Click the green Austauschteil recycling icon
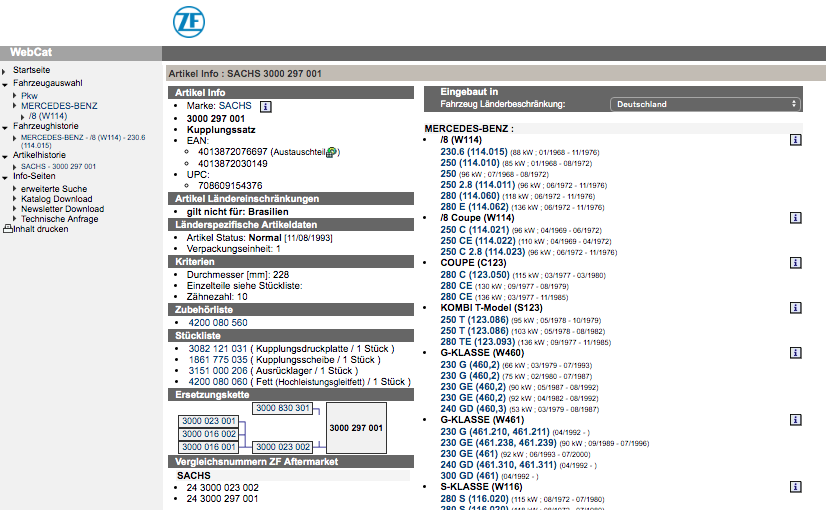Viewport: 826px width, 510px height. coord(331,152)
